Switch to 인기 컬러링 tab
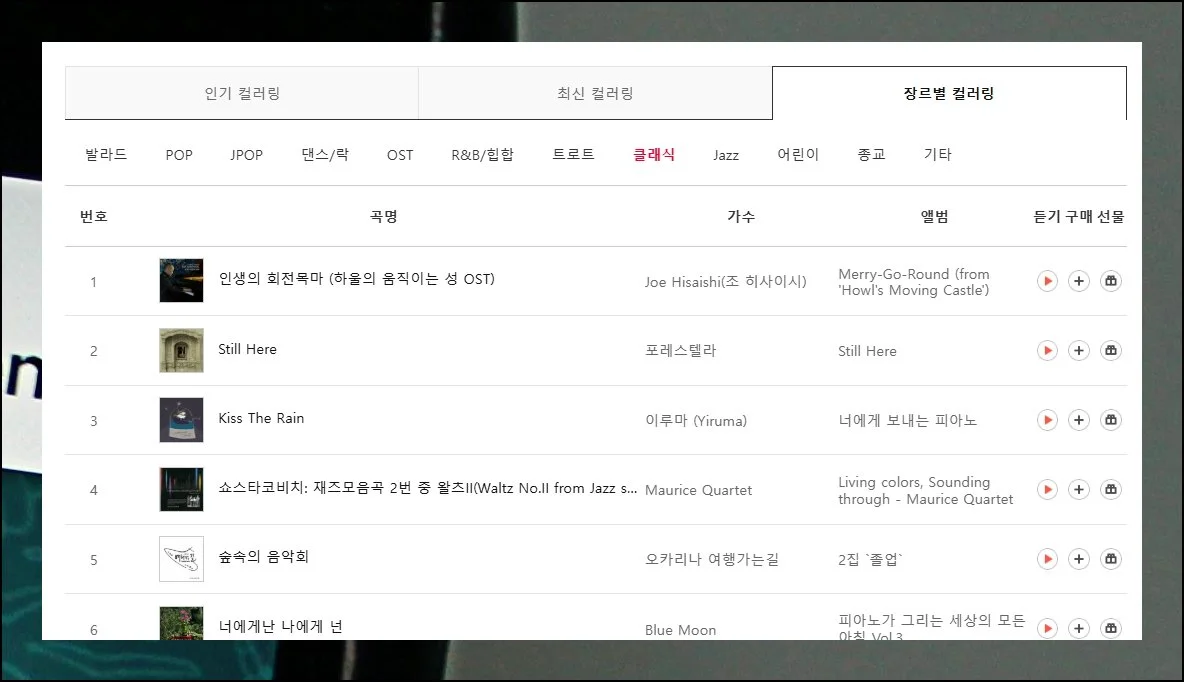The height and width of the screenshot is (682, 1184). pyautogui.click(x=241, y=93)
